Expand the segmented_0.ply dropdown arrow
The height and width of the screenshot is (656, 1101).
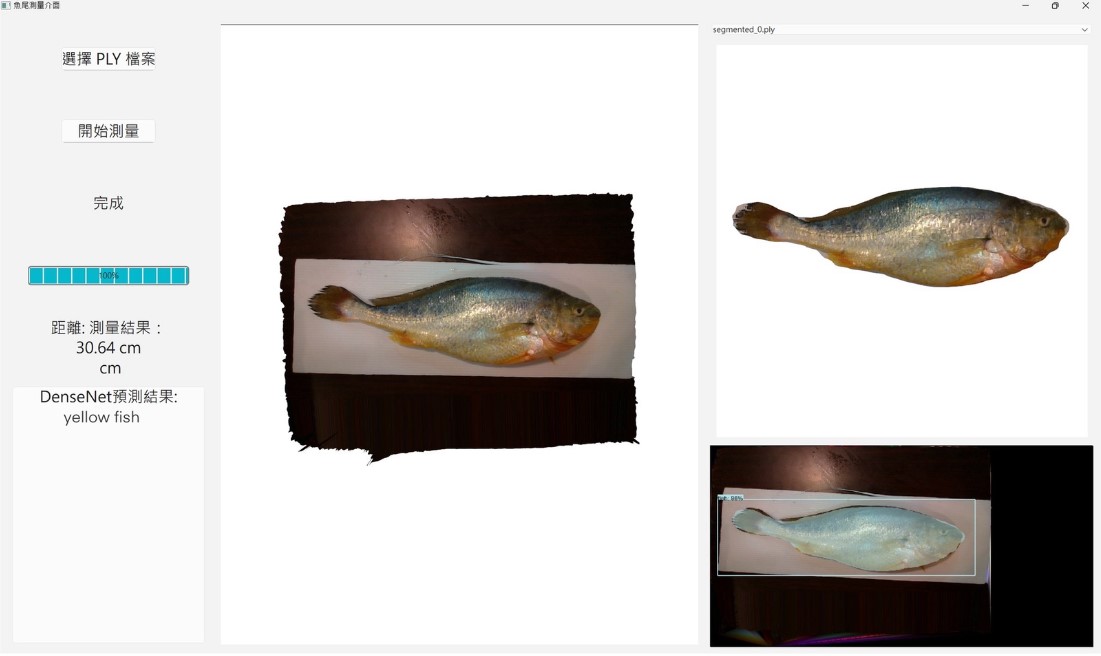coord(1084,30)
